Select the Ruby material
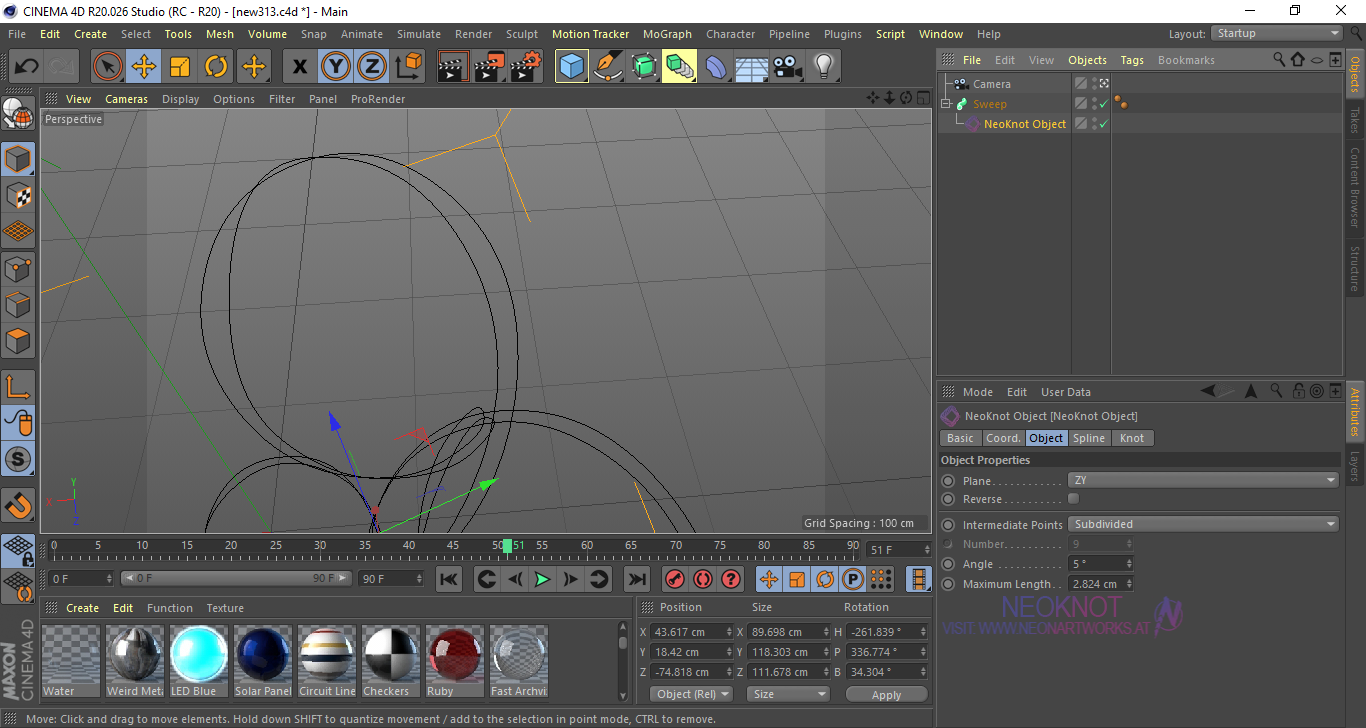 click(455, 661)
